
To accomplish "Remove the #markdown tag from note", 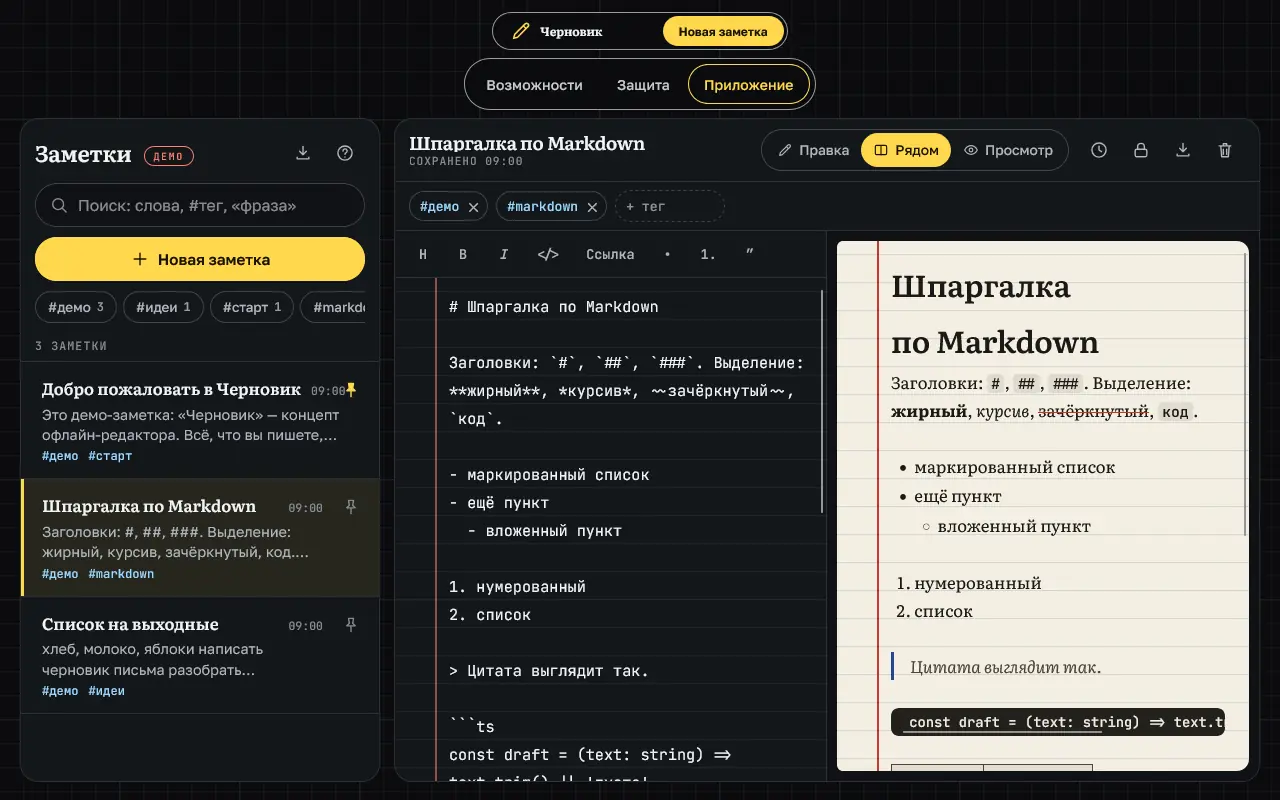I will click(592, 207).
